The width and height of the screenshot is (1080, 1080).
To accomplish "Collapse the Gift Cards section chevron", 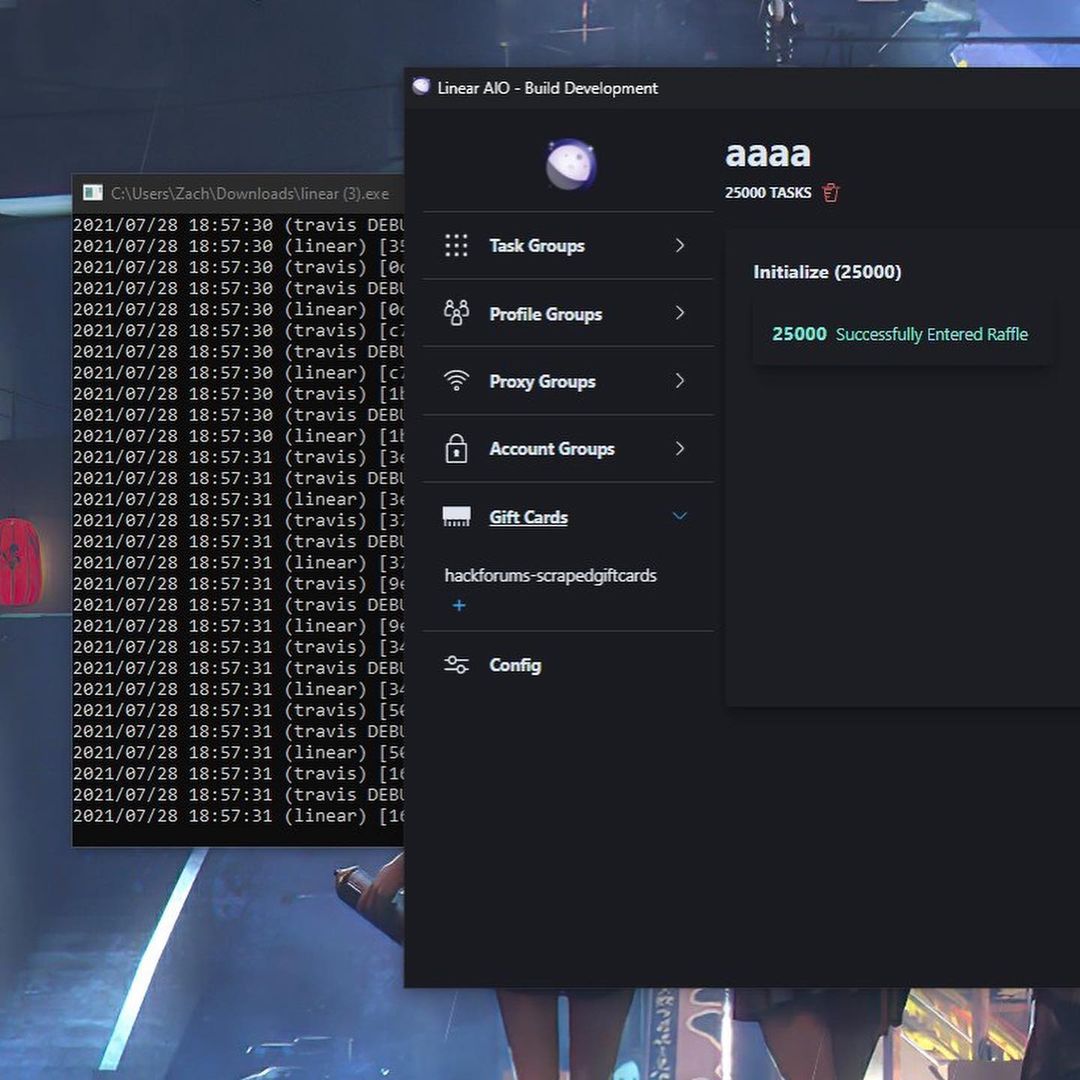I will 680,516.
